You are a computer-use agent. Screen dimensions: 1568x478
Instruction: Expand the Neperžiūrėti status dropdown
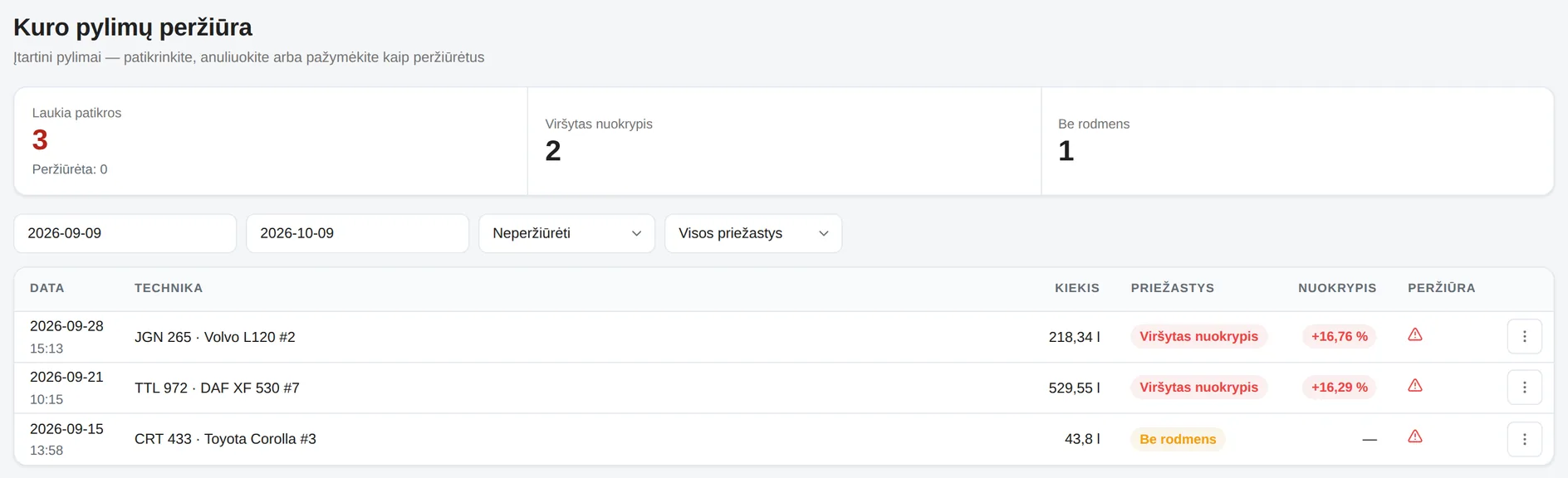click(566, 233)
